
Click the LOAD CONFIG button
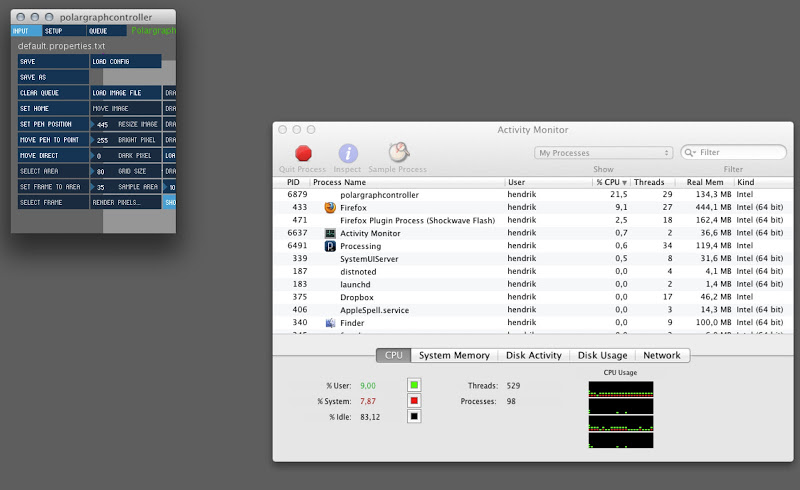click(126, 61)
